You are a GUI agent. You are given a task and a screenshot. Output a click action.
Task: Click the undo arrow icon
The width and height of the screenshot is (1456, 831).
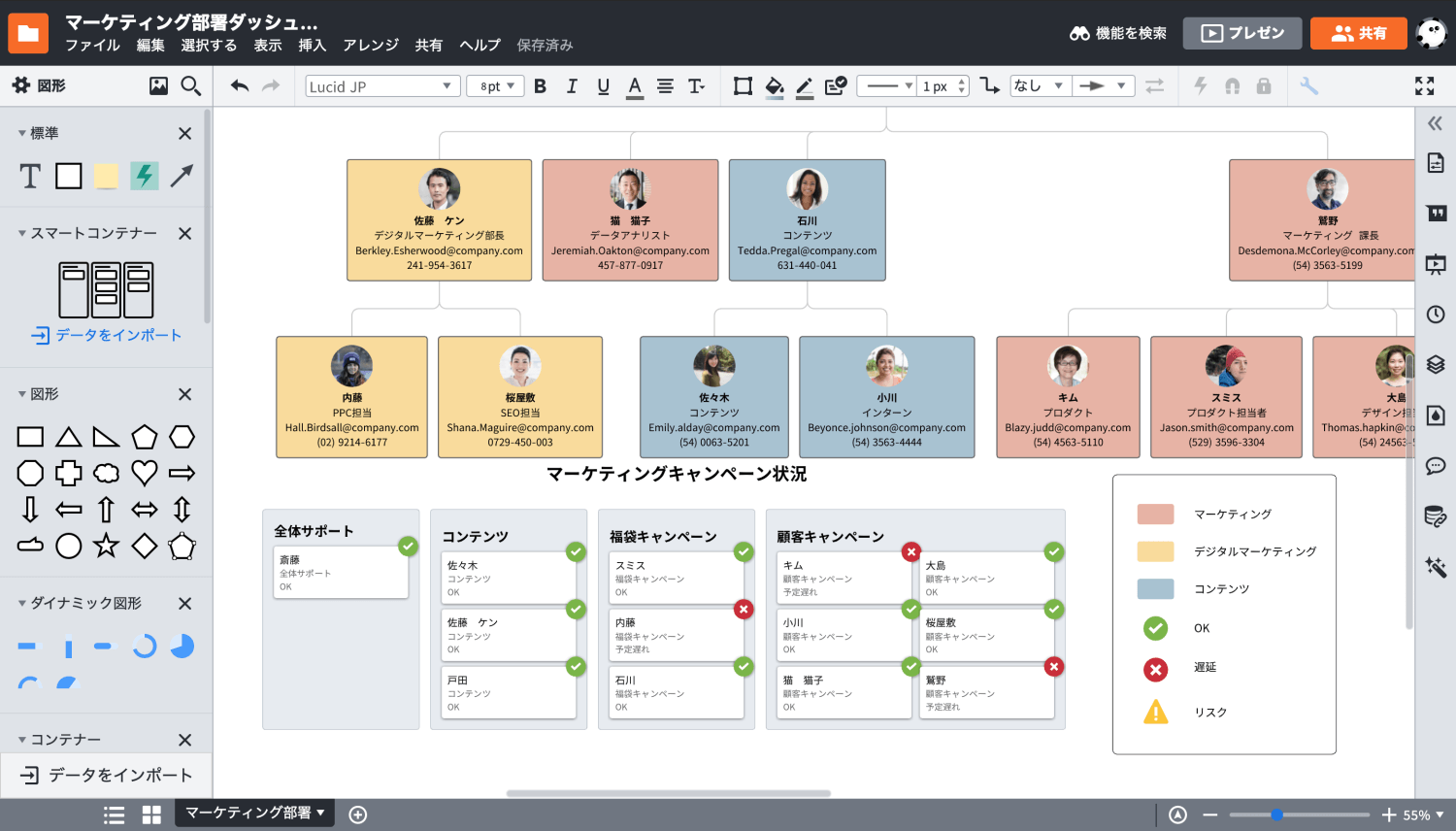pyautogui.click(x=240, y=86)
